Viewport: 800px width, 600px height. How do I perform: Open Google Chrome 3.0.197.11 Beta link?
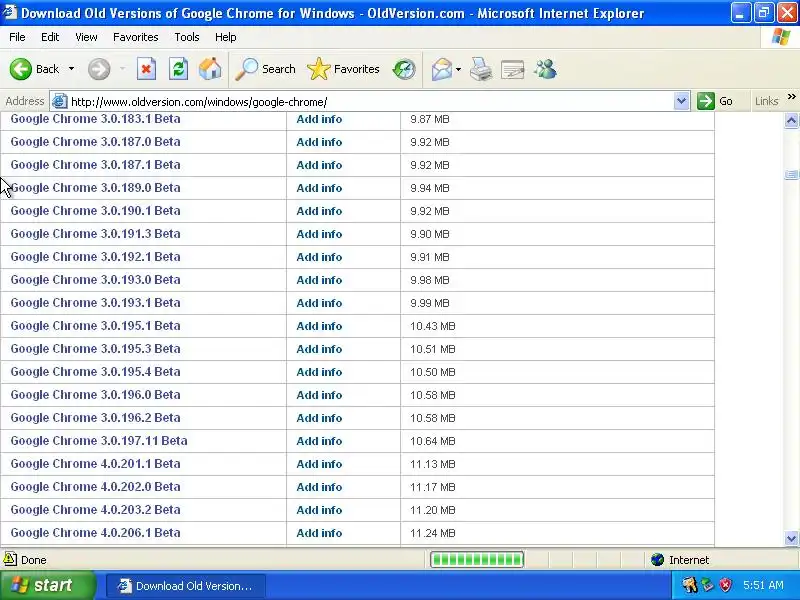(x=99, y=440)
